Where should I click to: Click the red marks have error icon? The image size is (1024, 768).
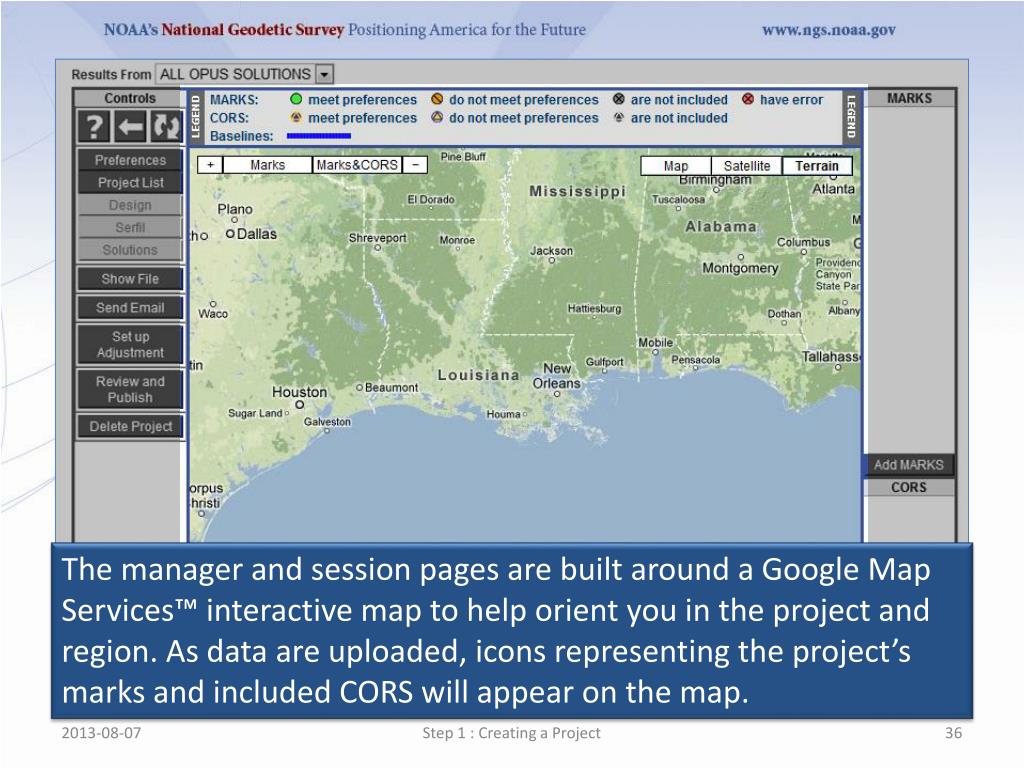(748, 100)
